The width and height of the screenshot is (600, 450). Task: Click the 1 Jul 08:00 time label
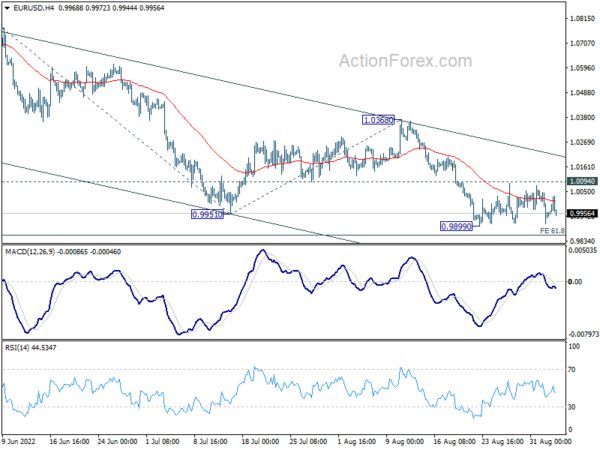[x=163, y=442]
